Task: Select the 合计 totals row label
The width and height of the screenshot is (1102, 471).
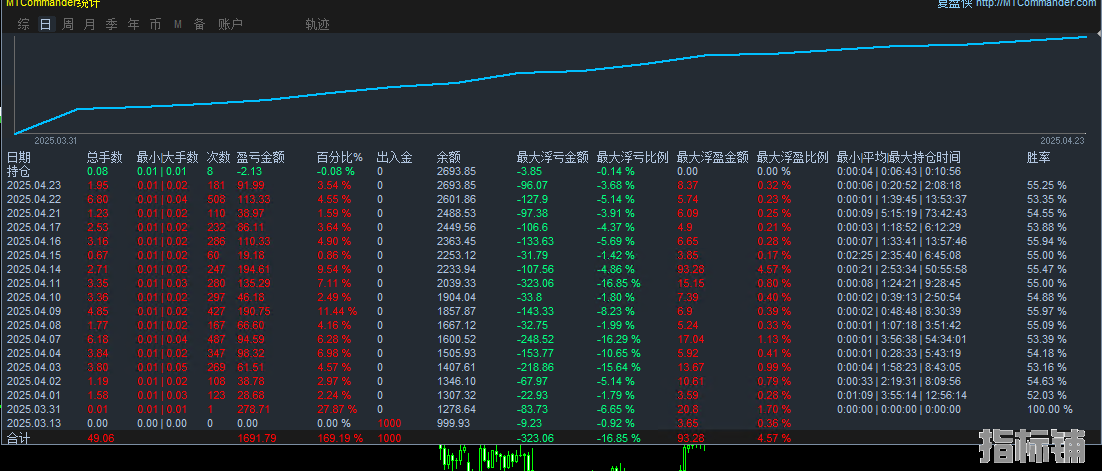Action: pos(18,439)
